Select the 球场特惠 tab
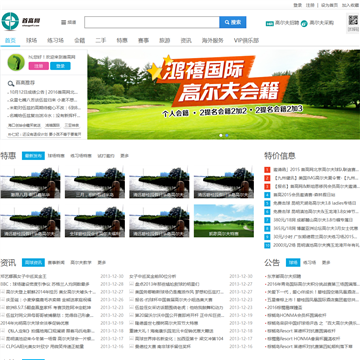Viewport: 360px width, 360px height. [56, 156]
